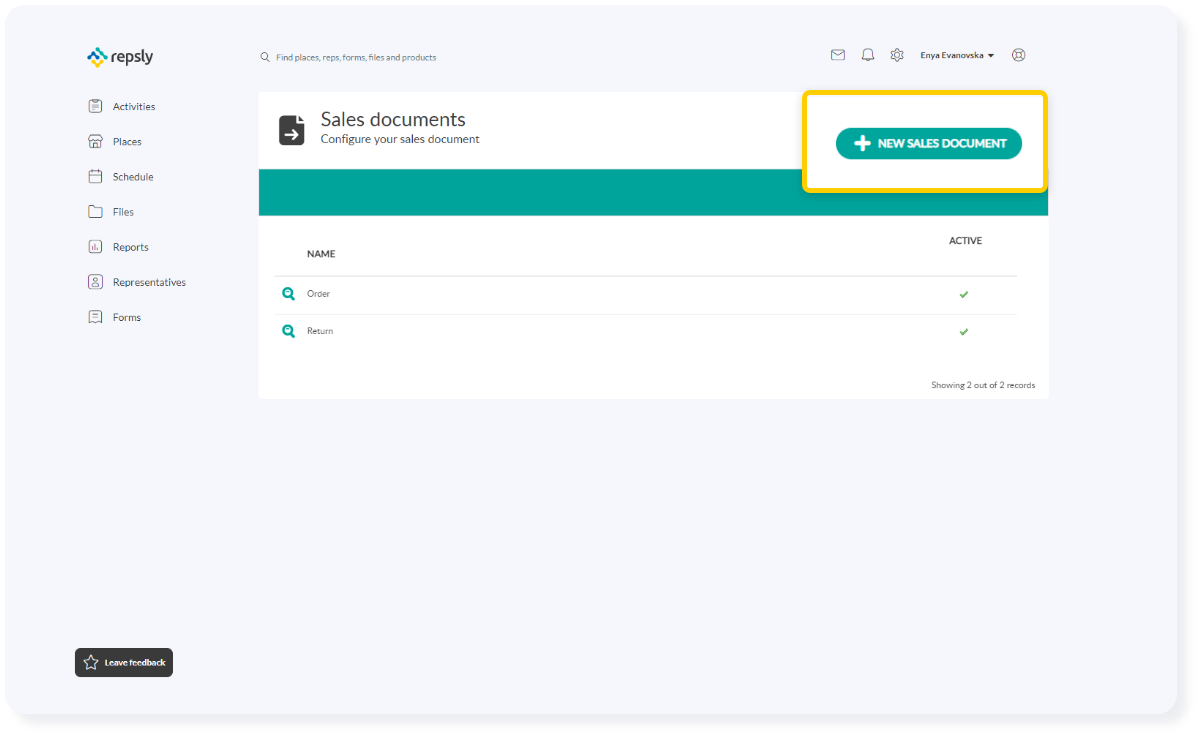Open the Activities menu item
The height and width of the screenshot is (739, 1202).
[134, 107]
